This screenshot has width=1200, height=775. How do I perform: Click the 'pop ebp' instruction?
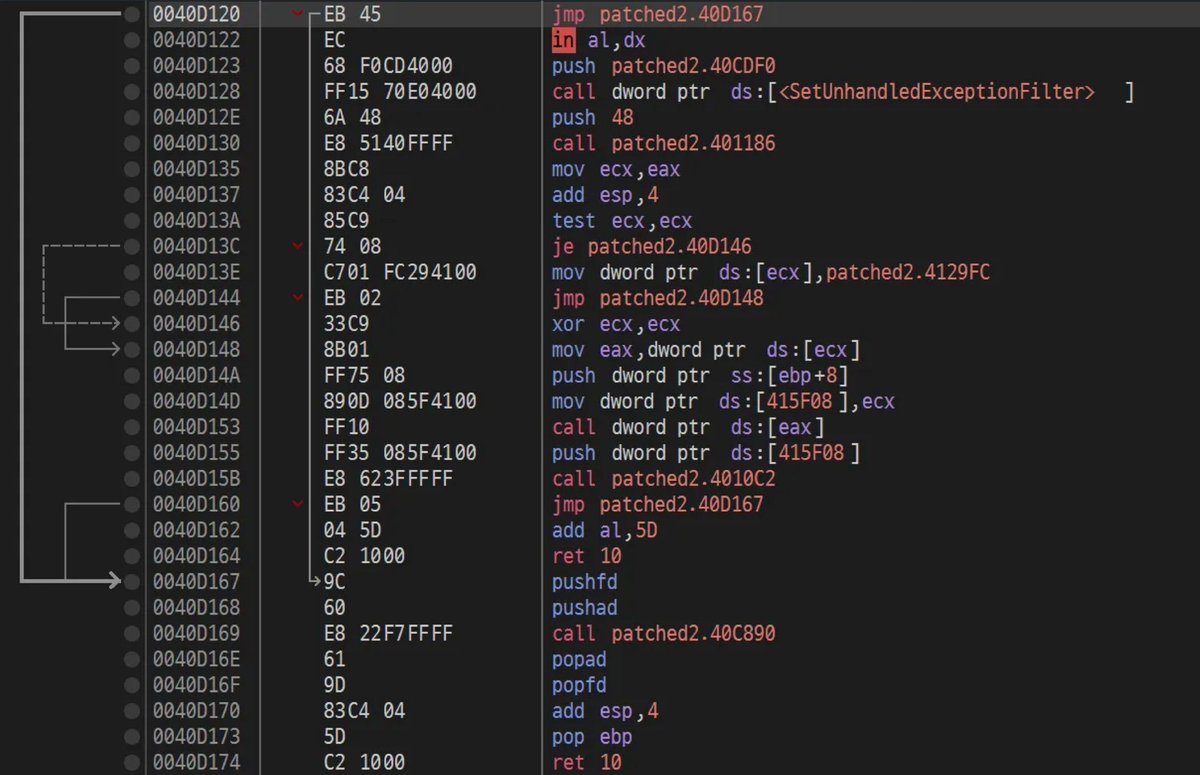591,737
